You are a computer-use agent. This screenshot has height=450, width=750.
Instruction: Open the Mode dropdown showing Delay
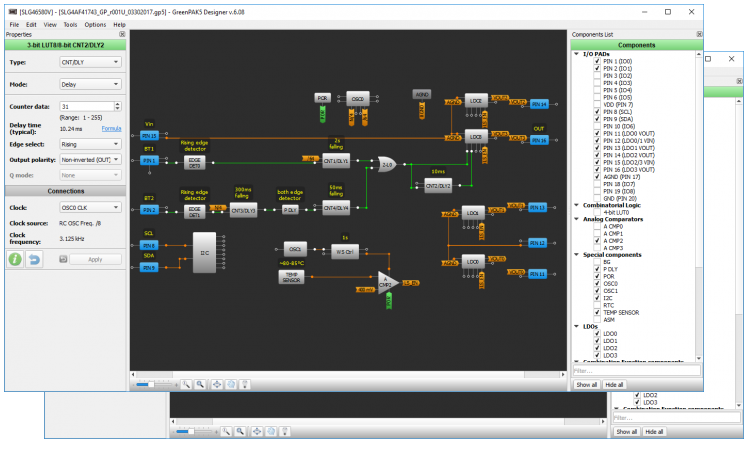90,84
